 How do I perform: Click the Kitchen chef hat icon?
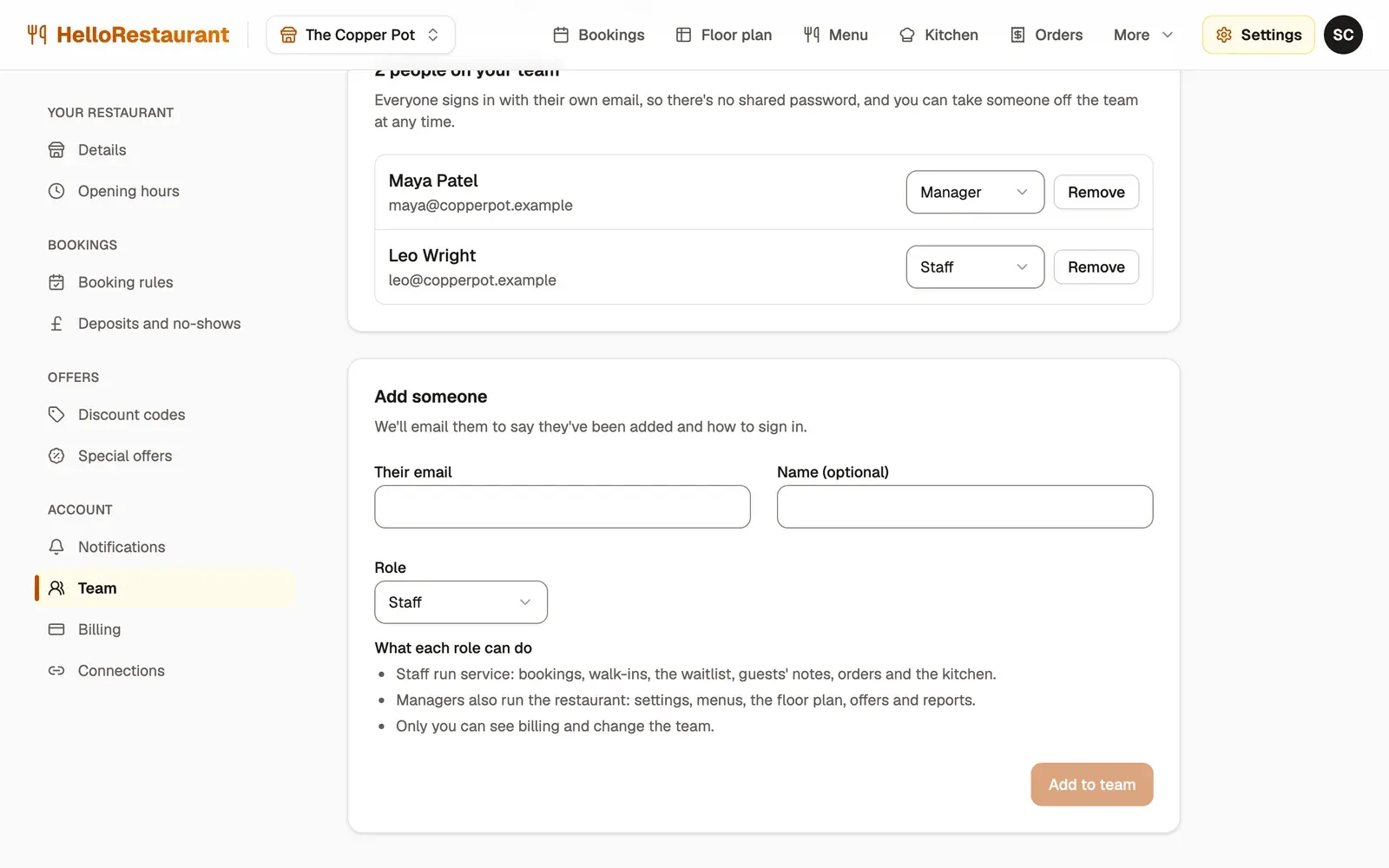point(907,35)
